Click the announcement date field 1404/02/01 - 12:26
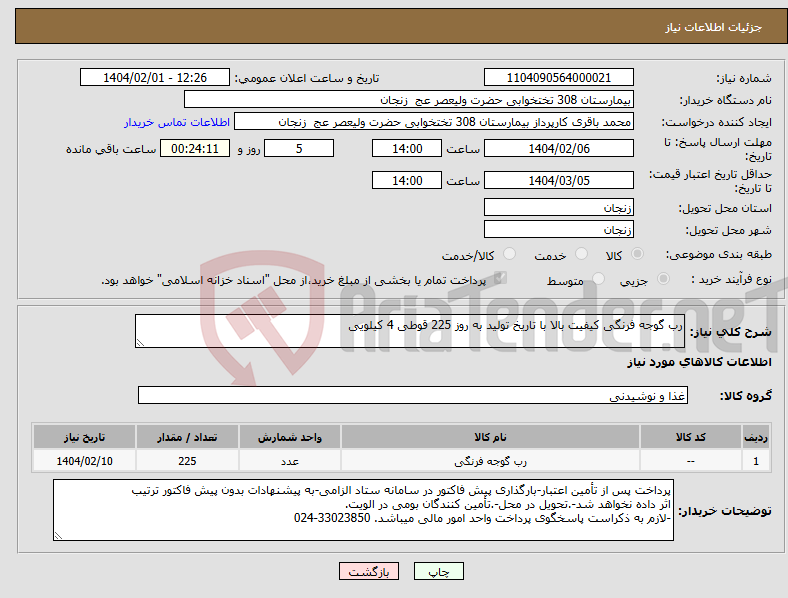Viewport: 788px width, 598px height. (155, 77)
